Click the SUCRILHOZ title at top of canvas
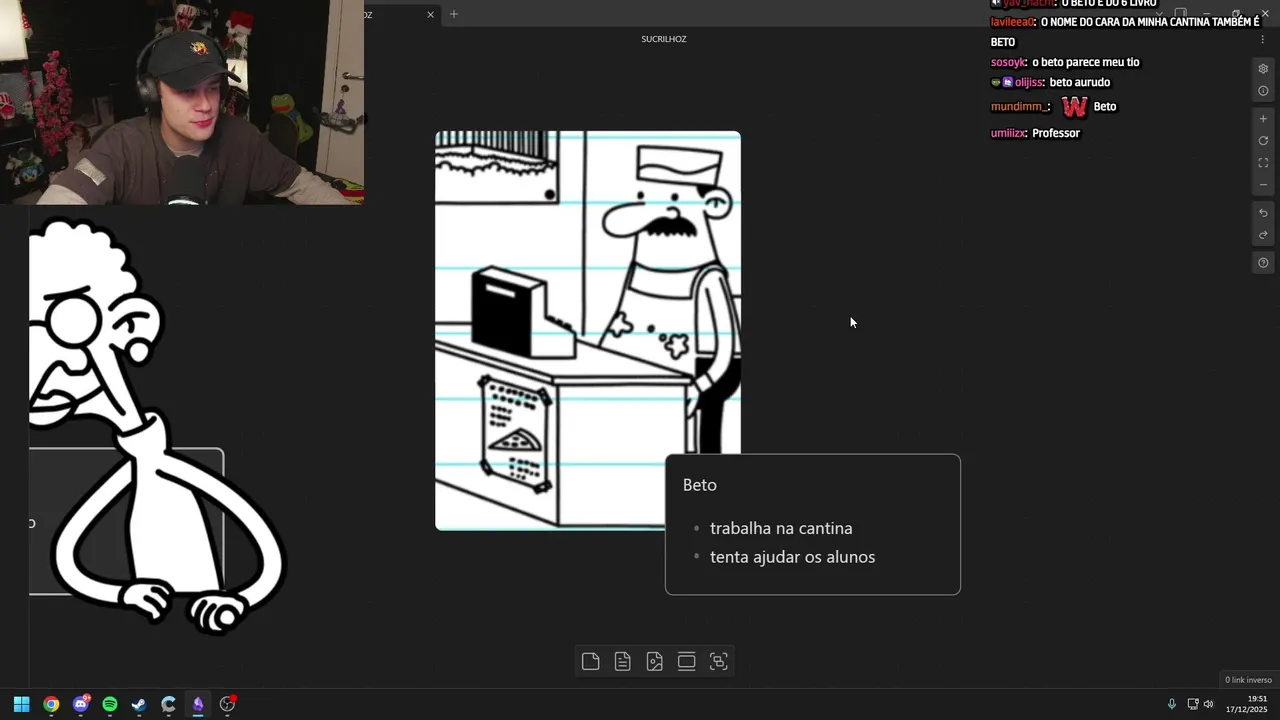The image size is (1280, 720). [x=664, y=39]
